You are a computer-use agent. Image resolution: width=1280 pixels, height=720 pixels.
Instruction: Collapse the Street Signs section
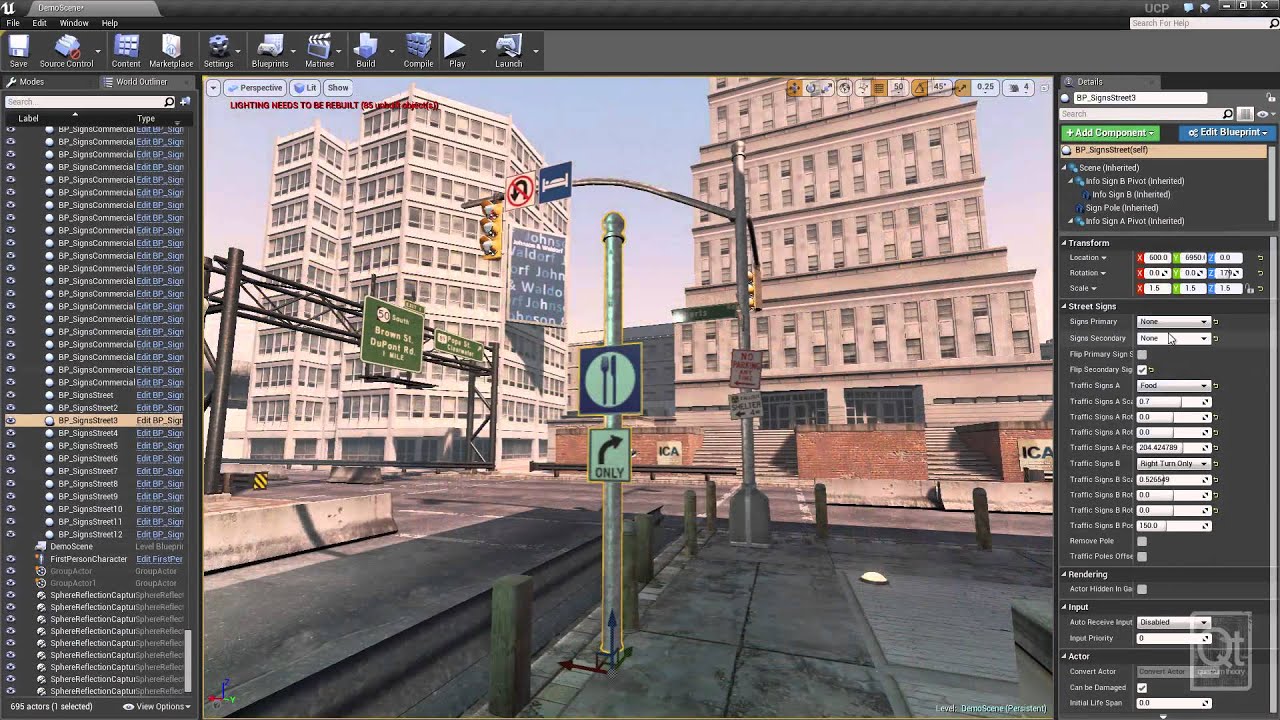pos(1064,306)
